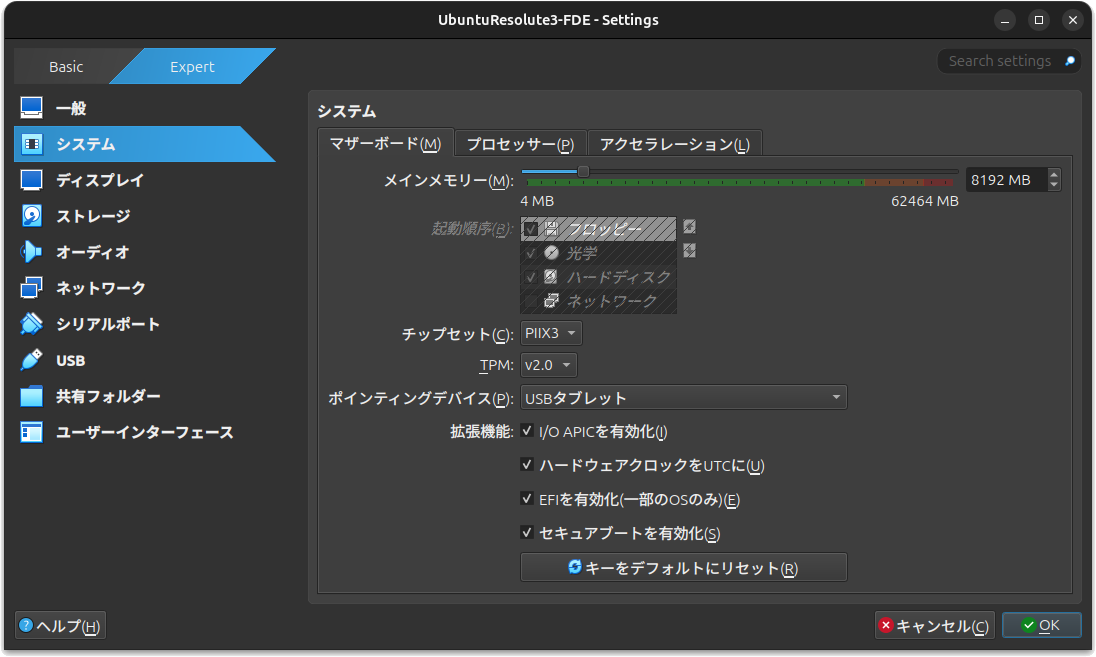This screenshot has width=1096, height=657.
Task: Open ストレージ storage settings icon
Action: tap(32, 216)
